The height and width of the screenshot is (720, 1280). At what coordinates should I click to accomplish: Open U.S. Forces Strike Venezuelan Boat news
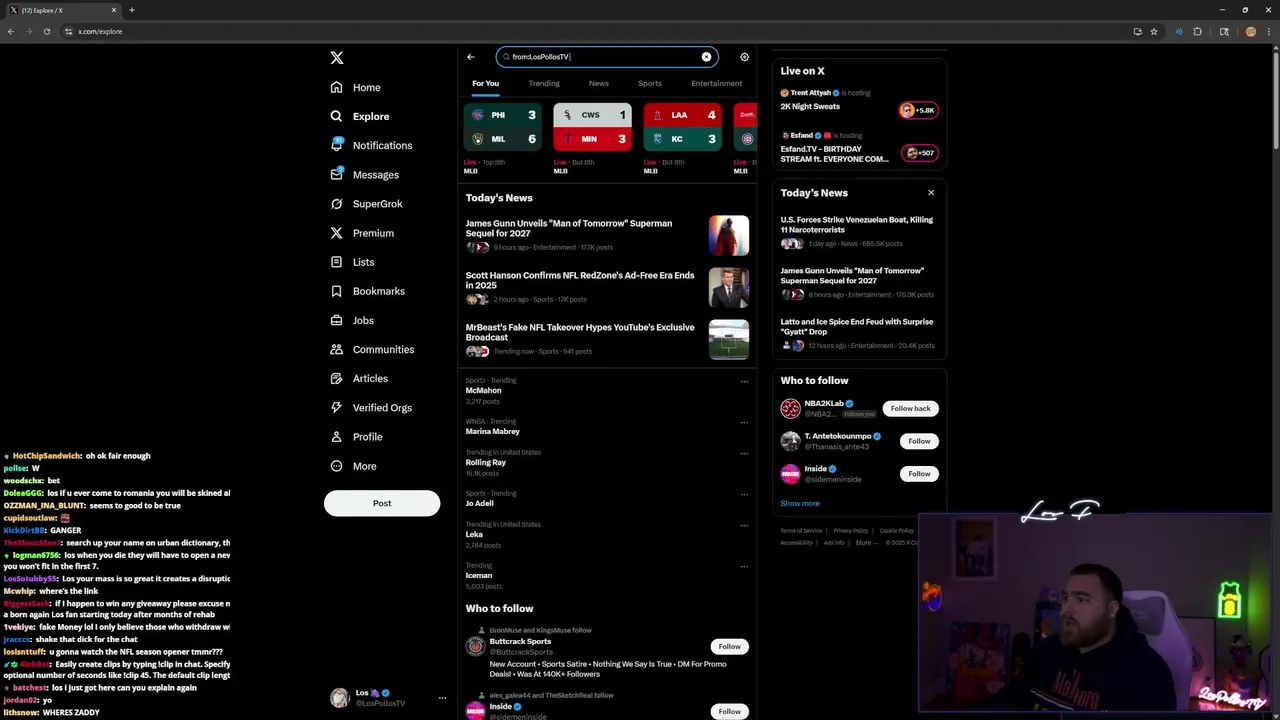coord(859,231)
